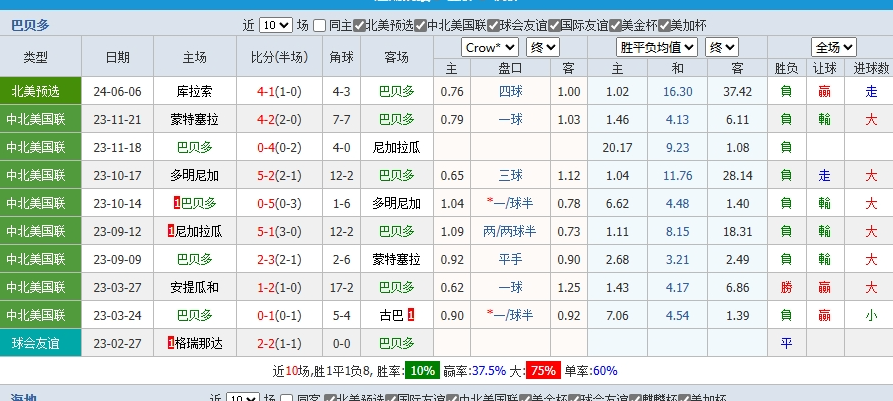The width and height of the screenshot is (893, 401).
Task: Click red card badge beside 巴贝多 in 23-03-24 row
Action: 177,315
